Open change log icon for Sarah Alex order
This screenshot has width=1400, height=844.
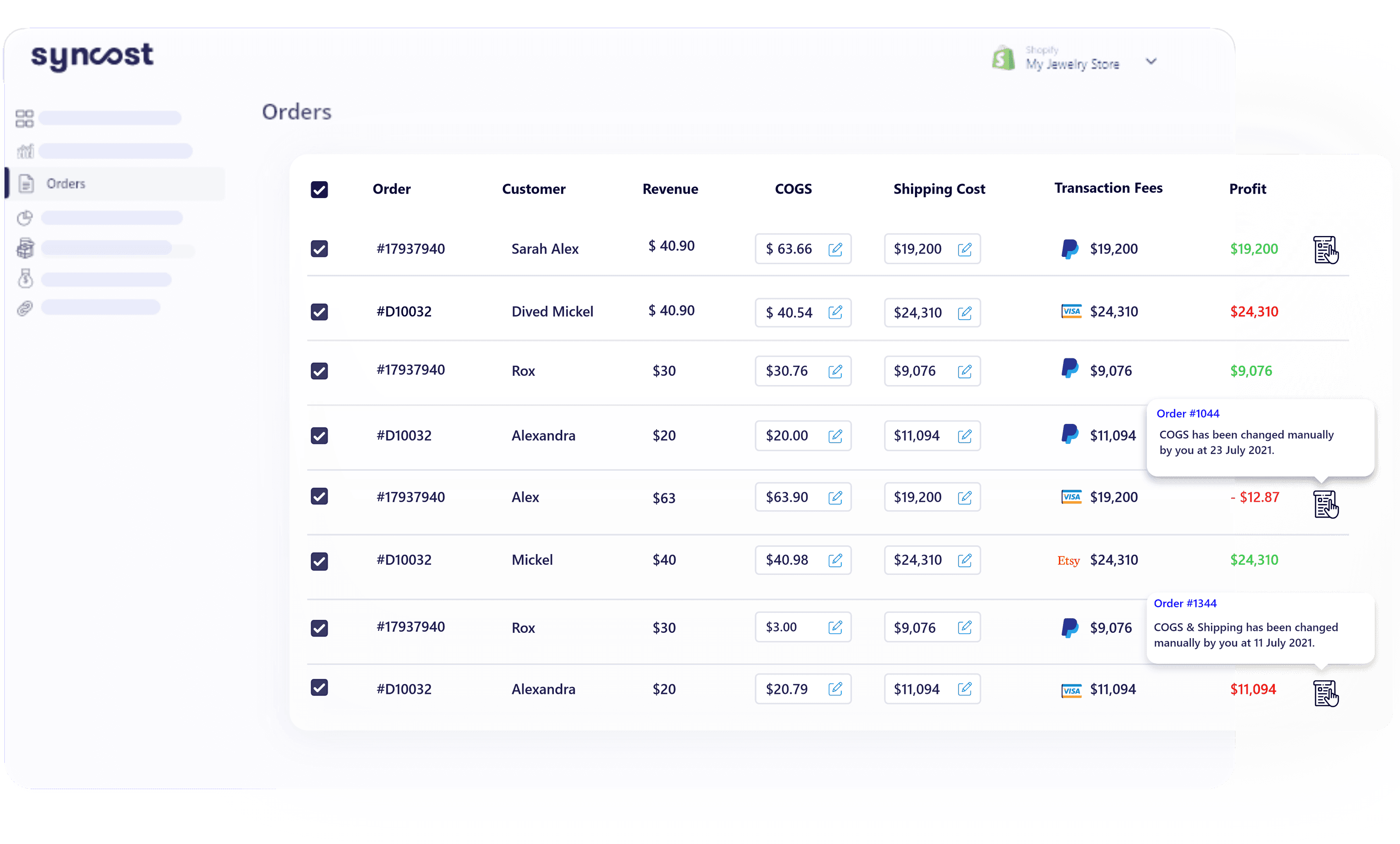click(x=1325, y=250)
